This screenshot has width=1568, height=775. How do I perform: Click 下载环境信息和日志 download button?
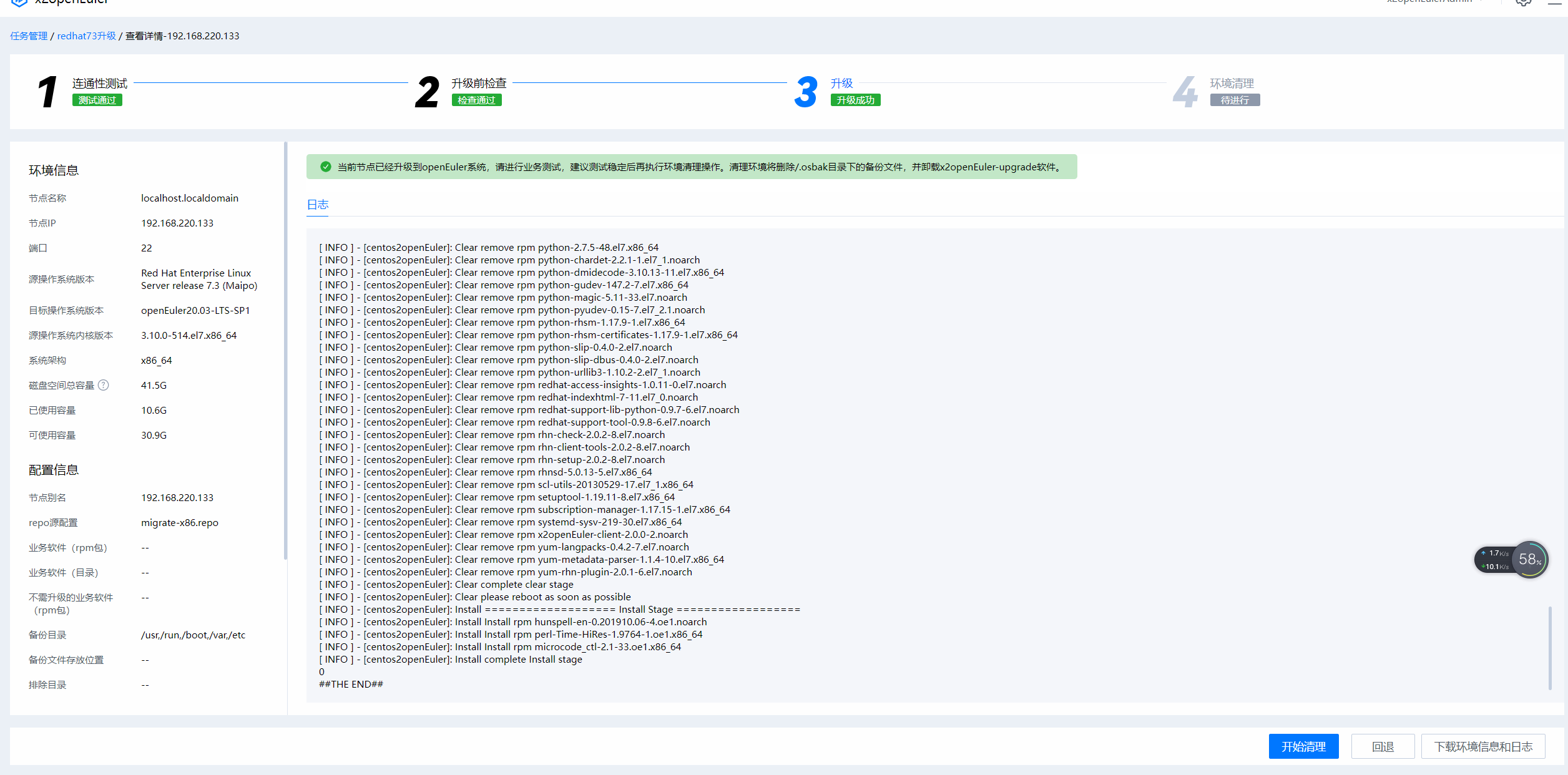(1483, 746)
